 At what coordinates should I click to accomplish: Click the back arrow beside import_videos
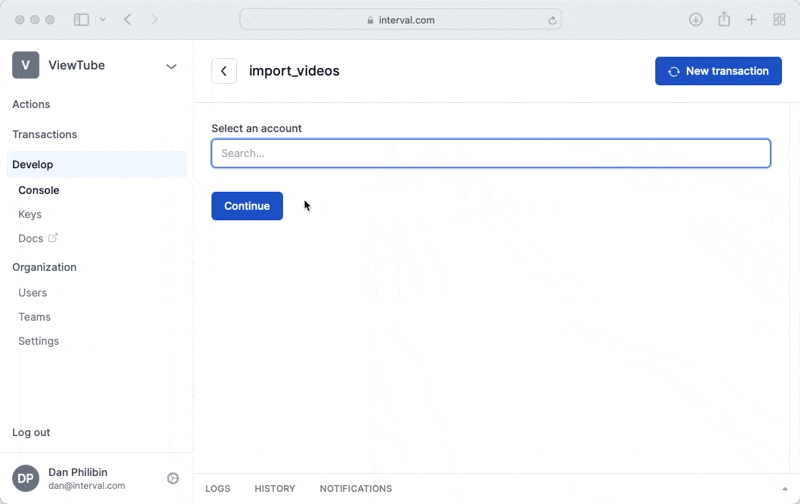pos(224,71)
